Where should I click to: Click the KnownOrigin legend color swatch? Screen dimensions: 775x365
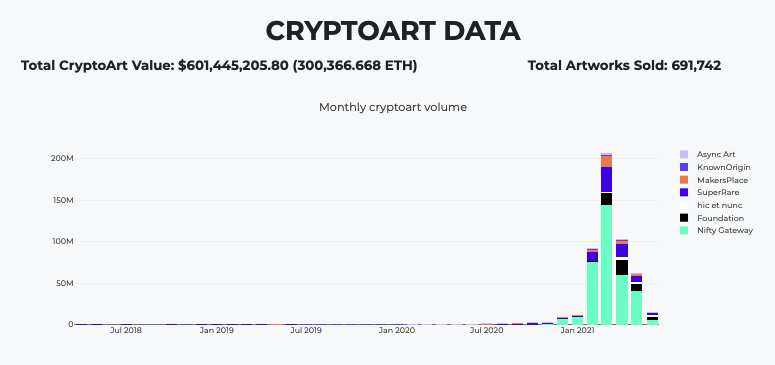tap(684, 167)
